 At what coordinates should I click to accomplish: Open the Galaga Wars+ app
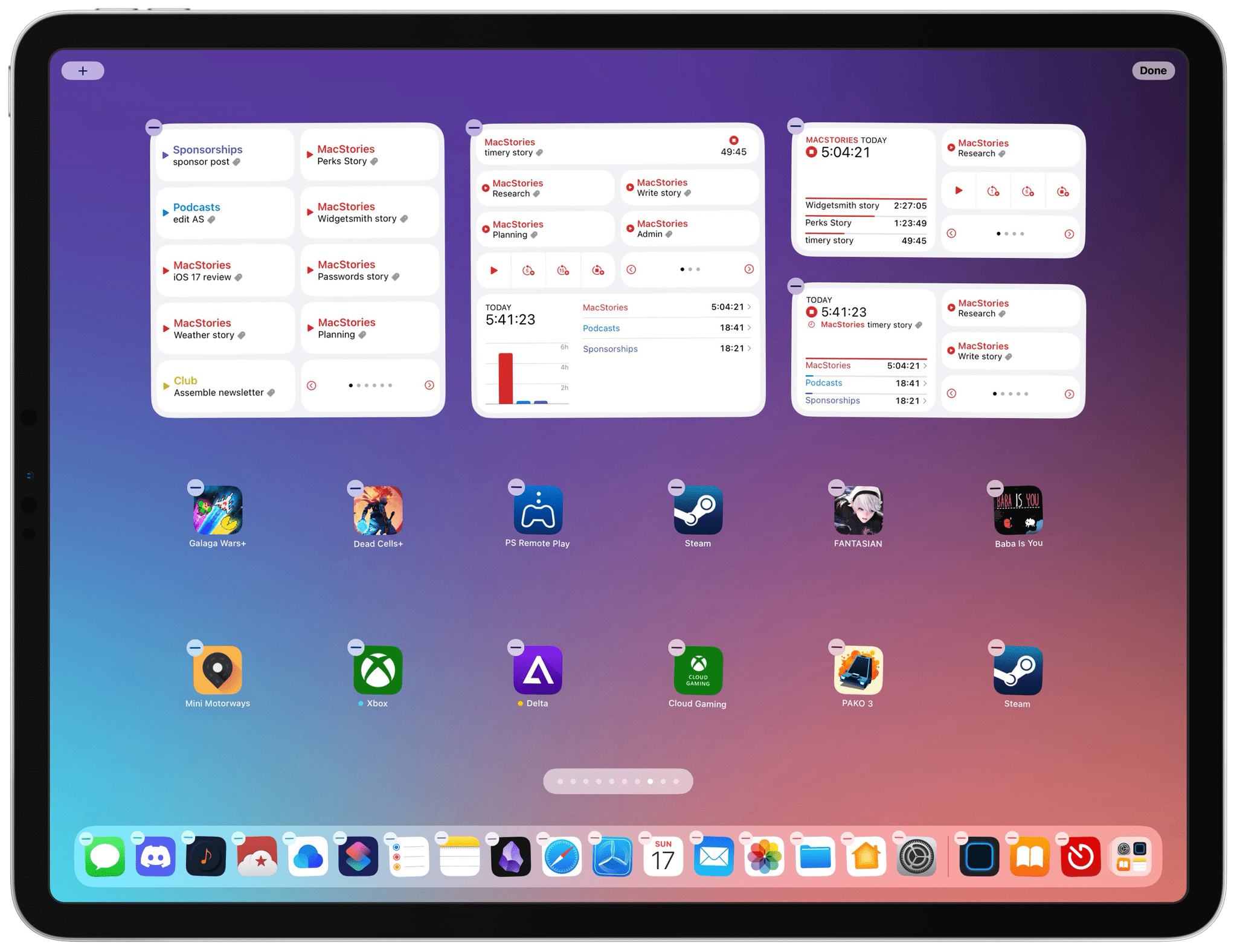coord(217,510)
